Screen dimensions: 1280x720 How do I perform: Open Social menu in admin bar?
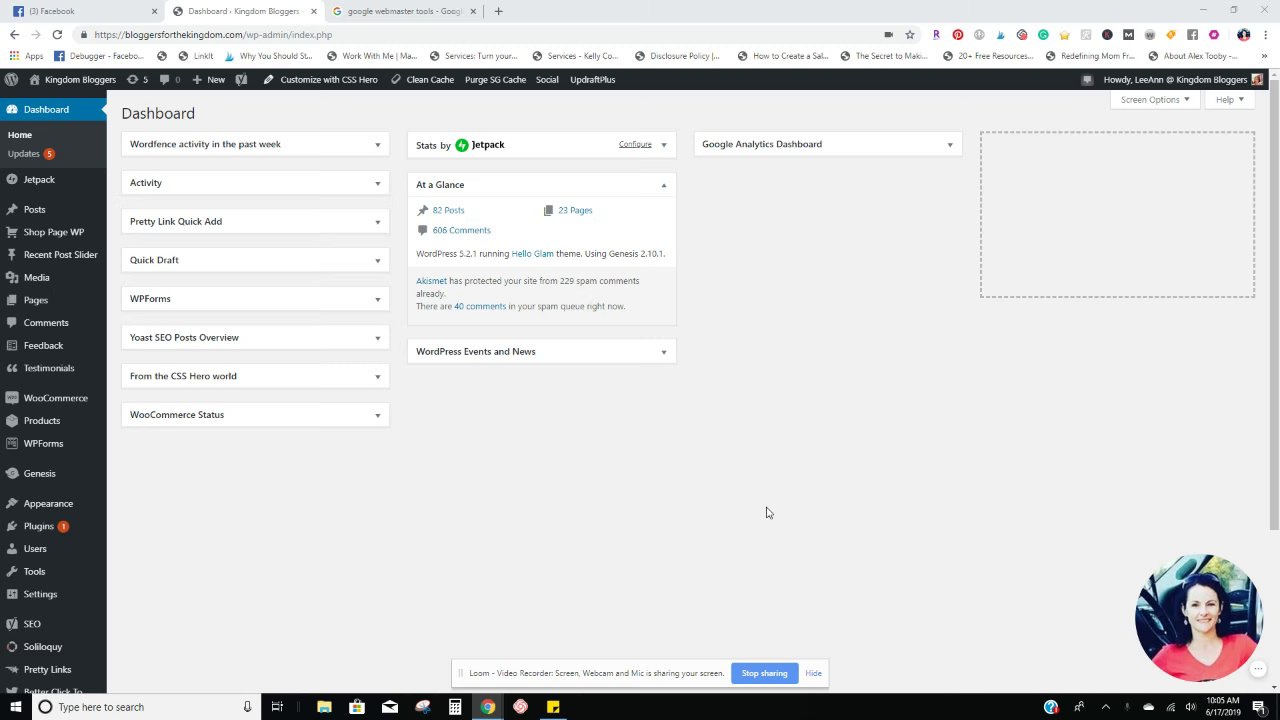point(547,79)
